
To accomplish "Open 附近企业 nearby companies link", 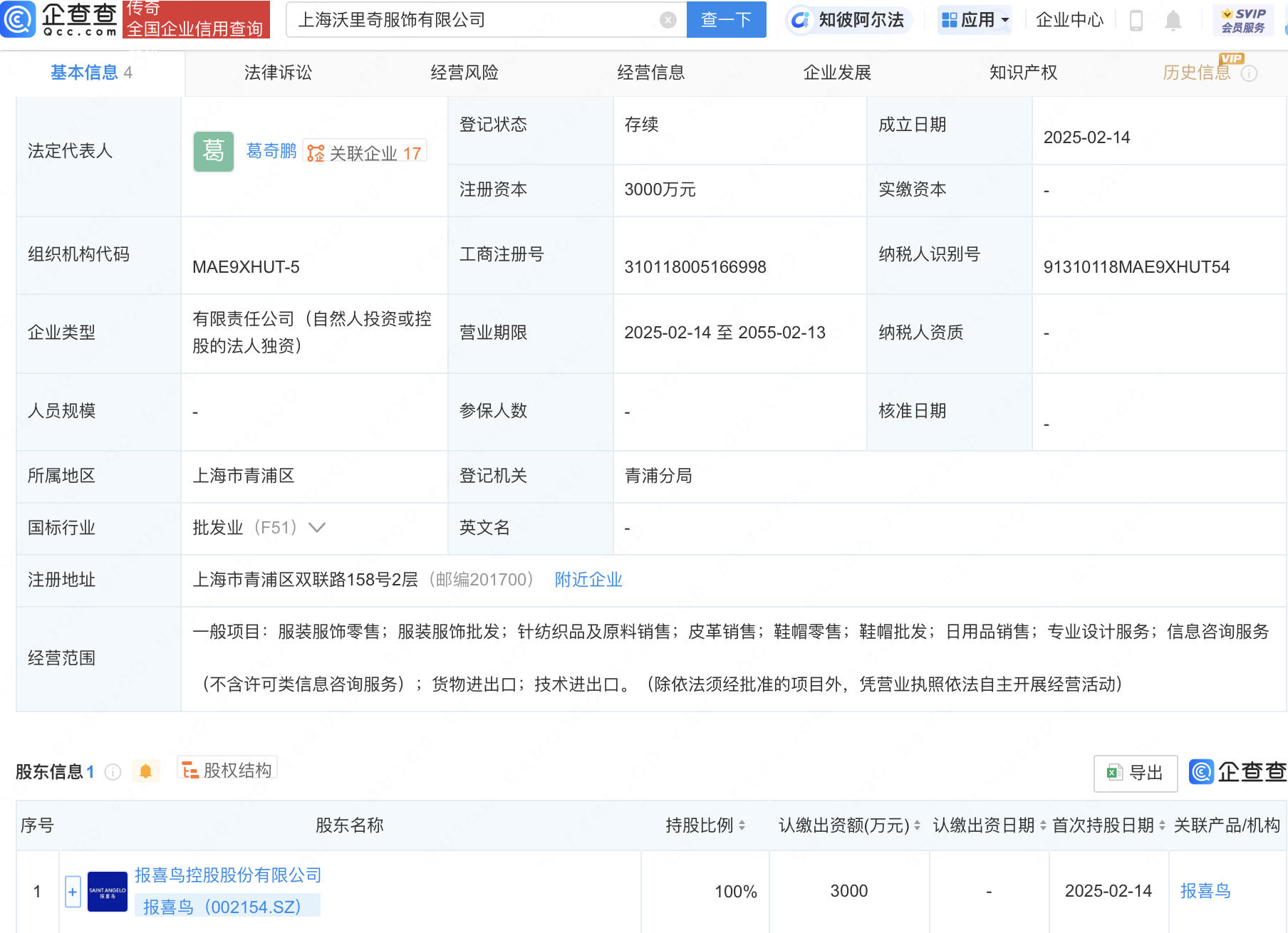I will pos(587,580).
